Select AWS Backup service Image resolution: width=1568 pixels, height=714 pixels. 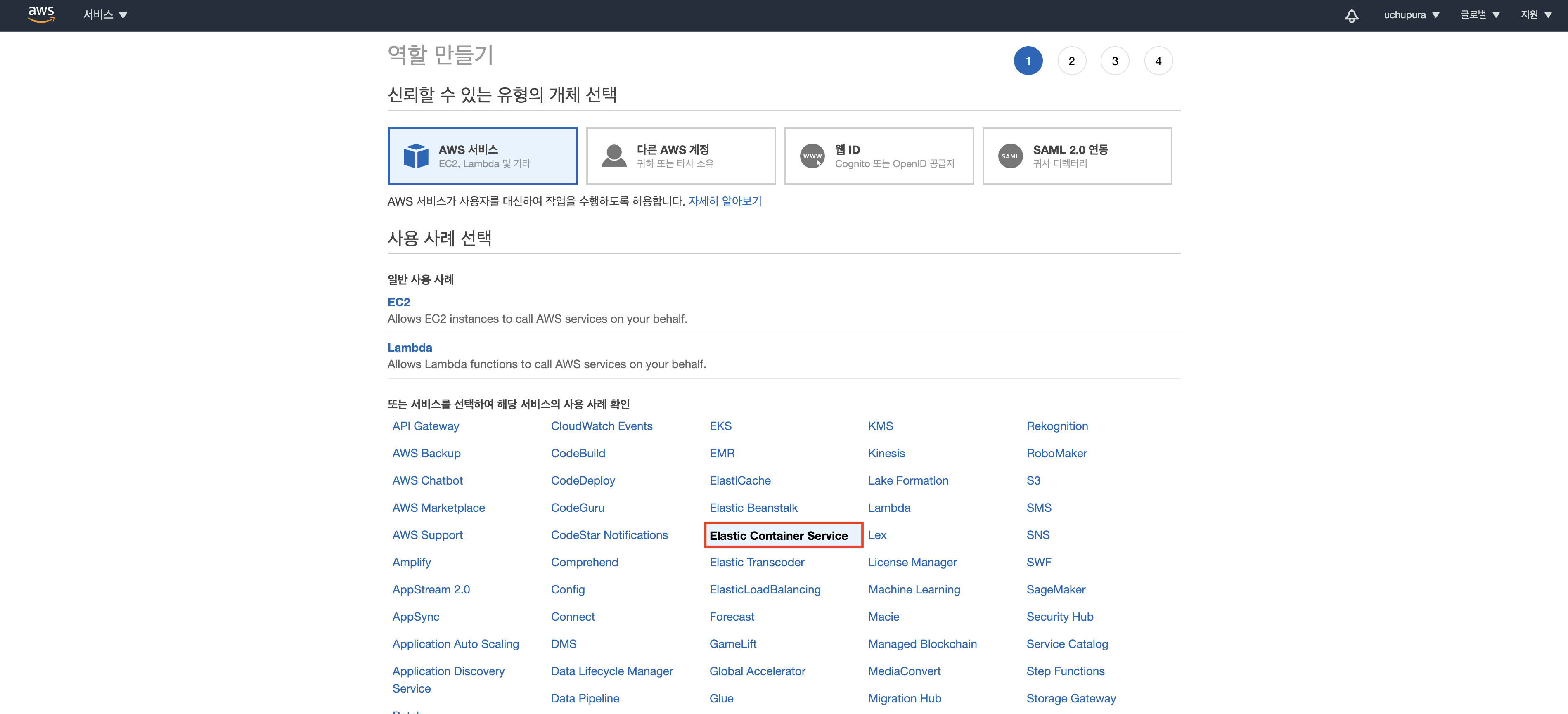426,454
